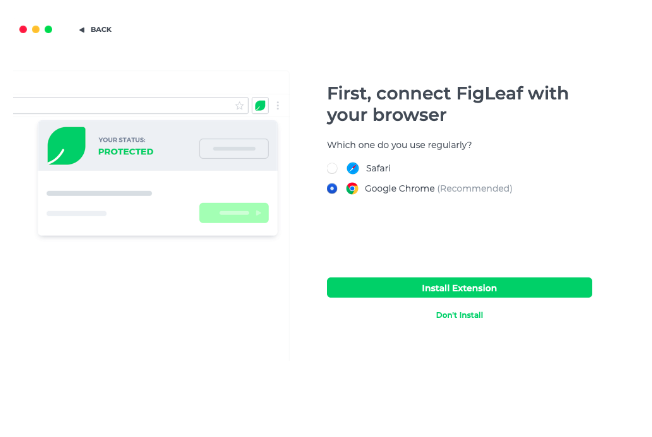The image size is (652, 437).
Task: Click the Safari option label
Action: tap(377, 168)
